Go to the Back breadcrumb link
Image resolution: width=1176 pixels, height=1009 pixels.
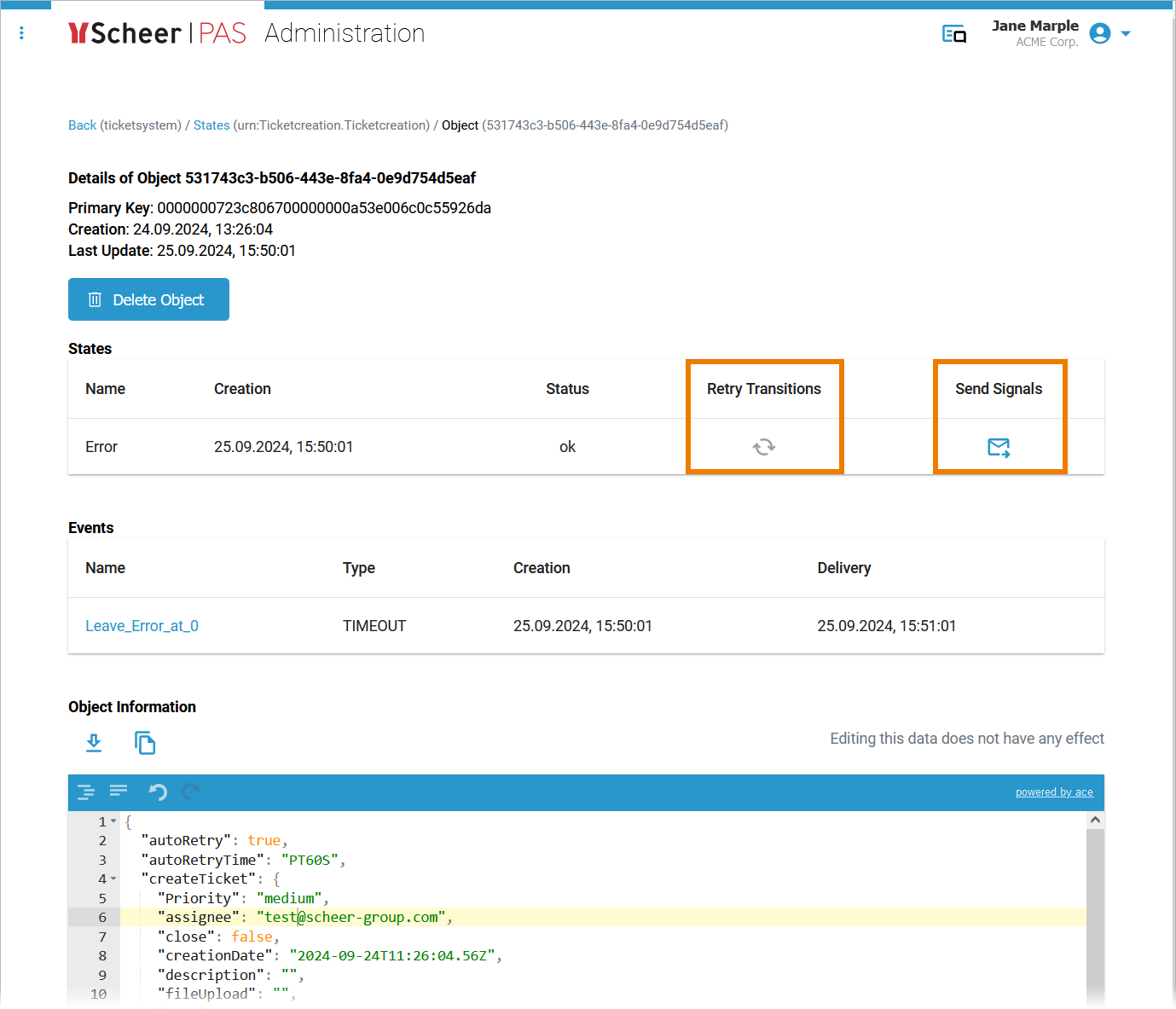pos(82,125)
